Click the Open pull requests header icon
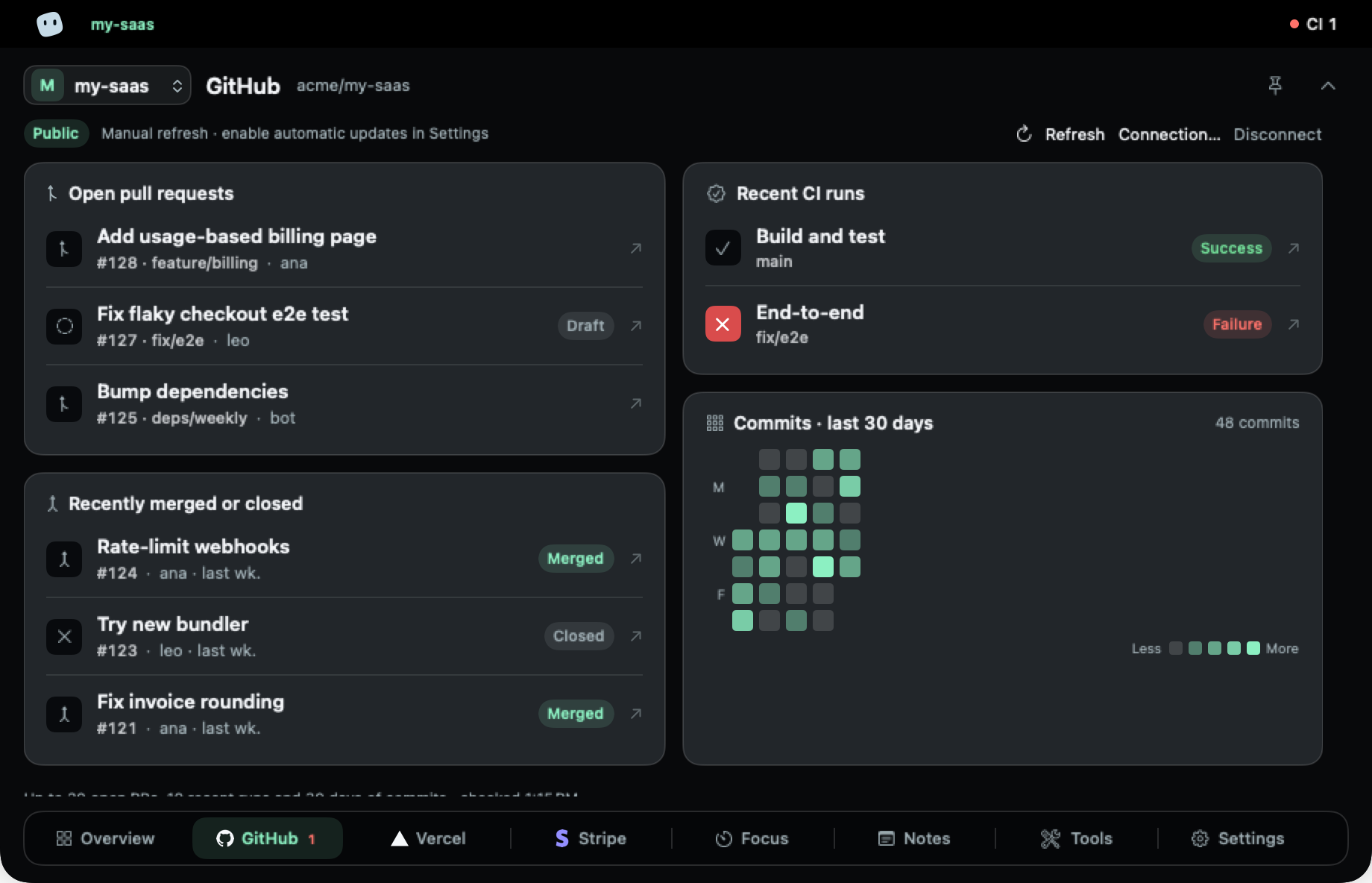 (x=52, y=193)
